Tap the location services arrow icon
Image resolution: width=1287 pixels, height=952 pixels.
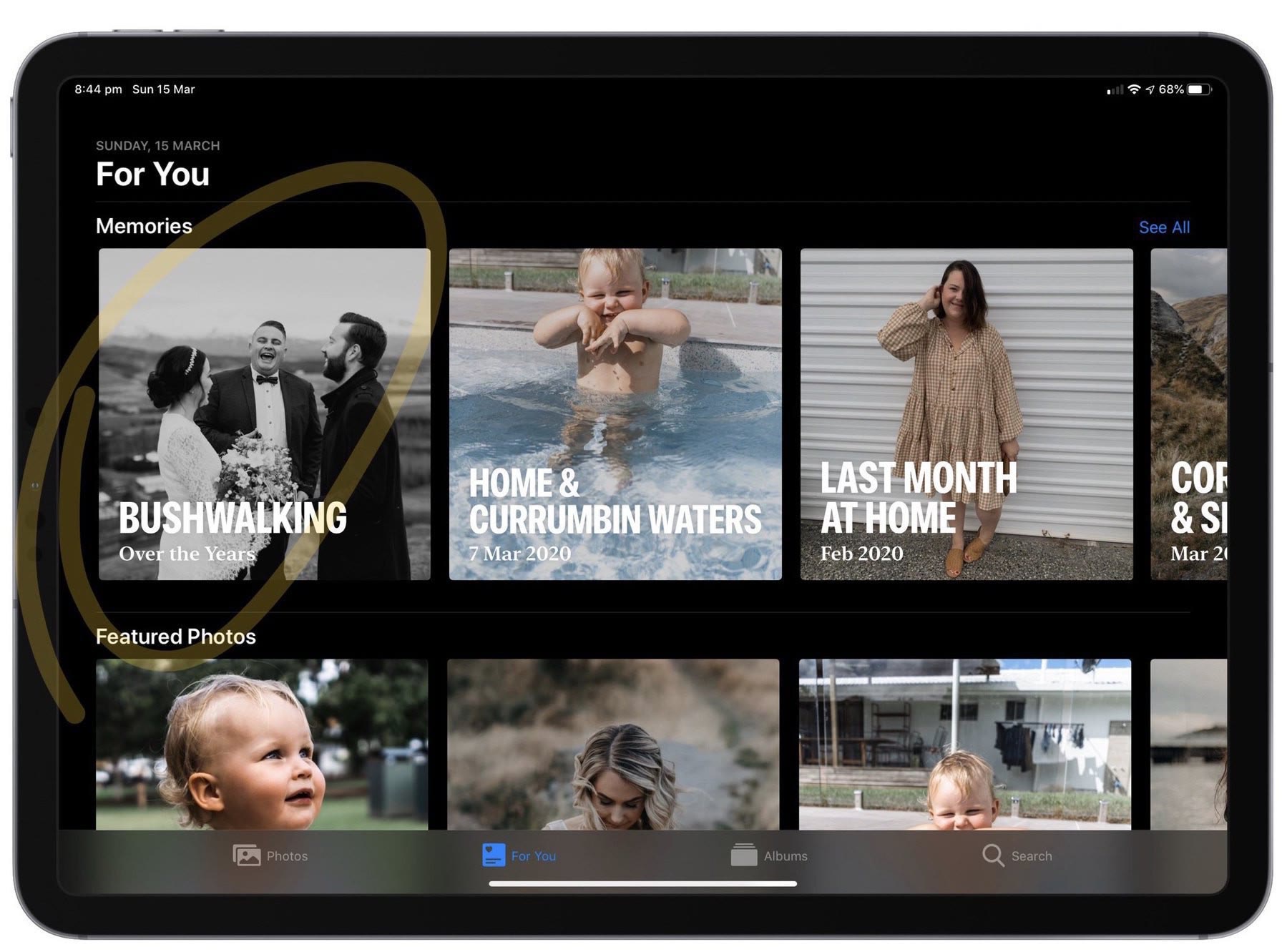click(x=1150, y=89)
